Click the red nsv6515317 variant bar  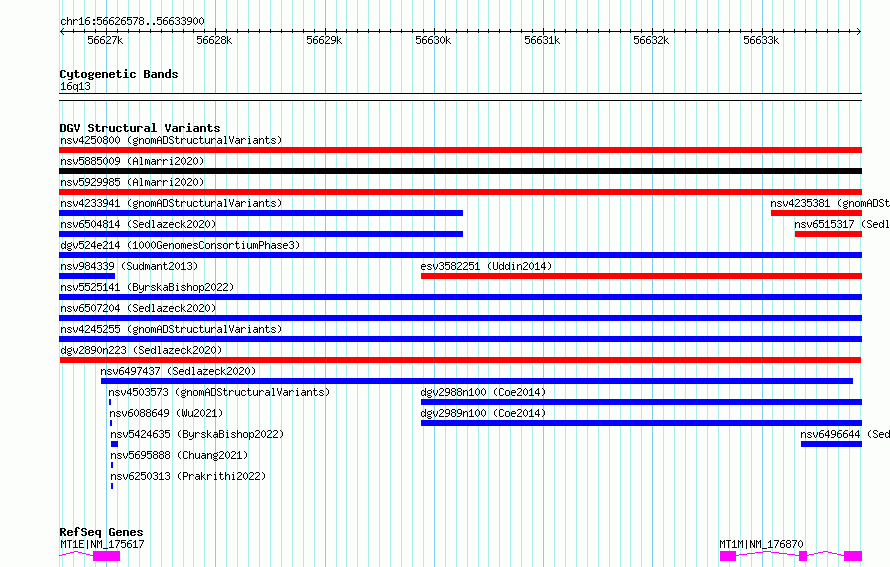pyautogui.click(x=828, y=234)
